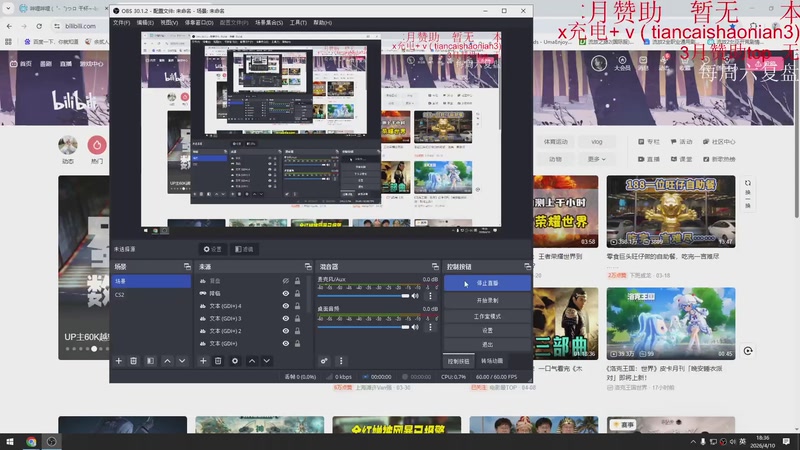800x450 pixels.
Task: Open the 文件(F) menu in OBS
Action: tap(121, 23)
